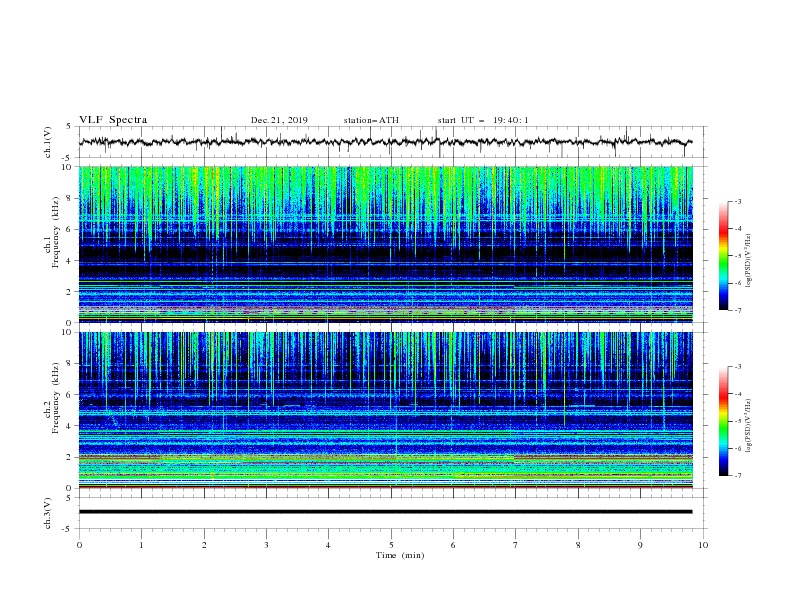Click the ch.1 voltage waveform trace
The height and width of the screenshot is (612, 792).
click(x=386, y=142)
